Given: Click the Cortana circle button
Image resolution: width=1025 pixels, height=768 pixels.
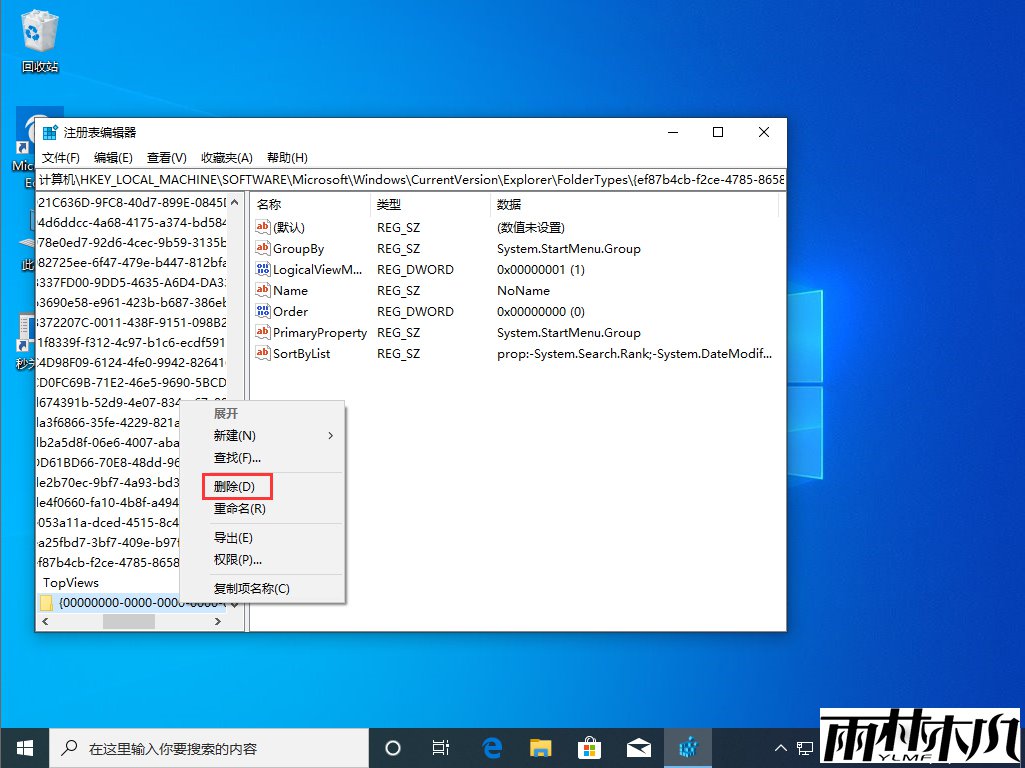Looking at the screenshot, I should (392, 747).
